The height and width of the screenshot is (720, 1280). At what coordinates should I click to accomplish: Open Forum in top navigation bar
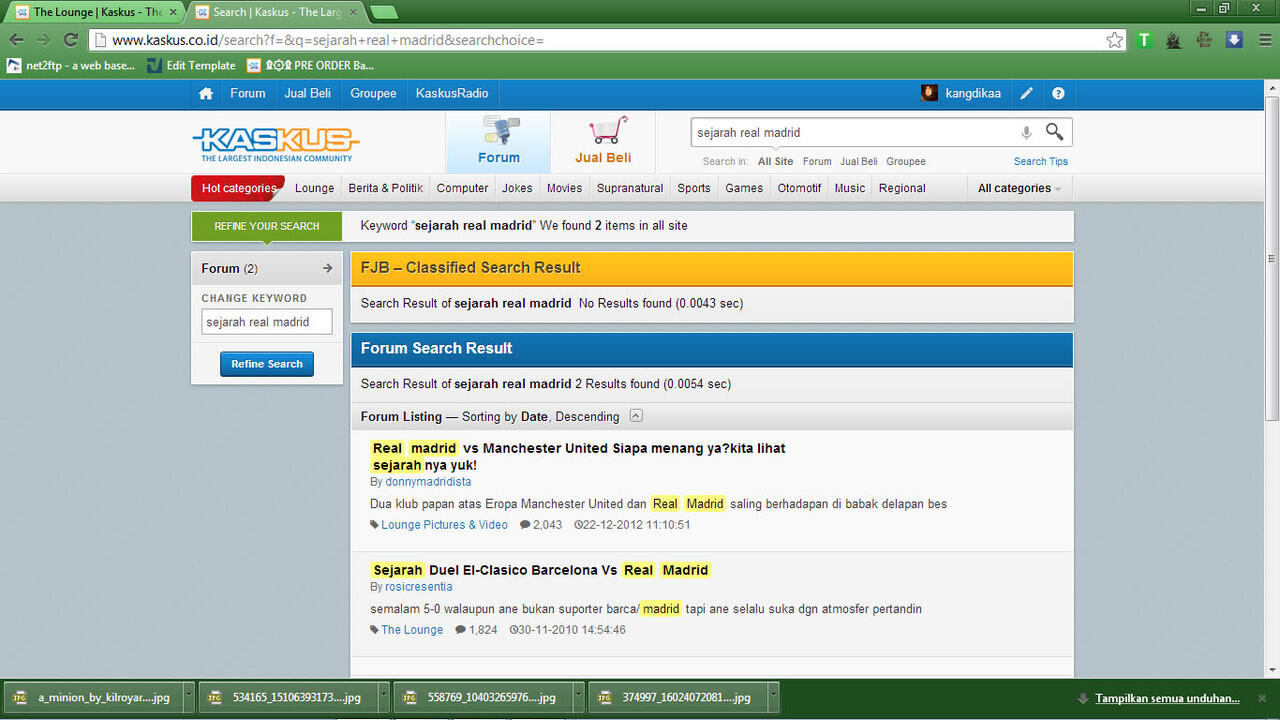tap(248, 93)
